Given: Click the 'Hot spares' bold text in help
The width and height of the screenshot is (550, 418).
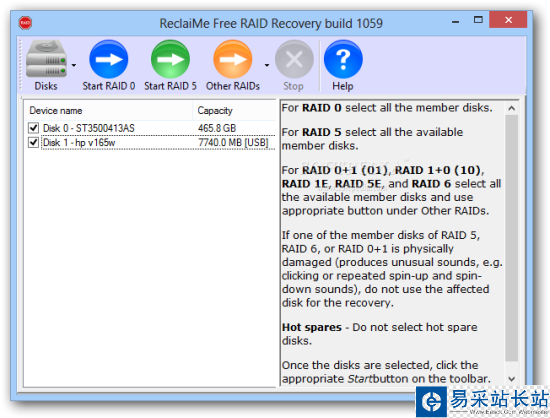Looking at the screenshot, I should [x=311, y=327].
